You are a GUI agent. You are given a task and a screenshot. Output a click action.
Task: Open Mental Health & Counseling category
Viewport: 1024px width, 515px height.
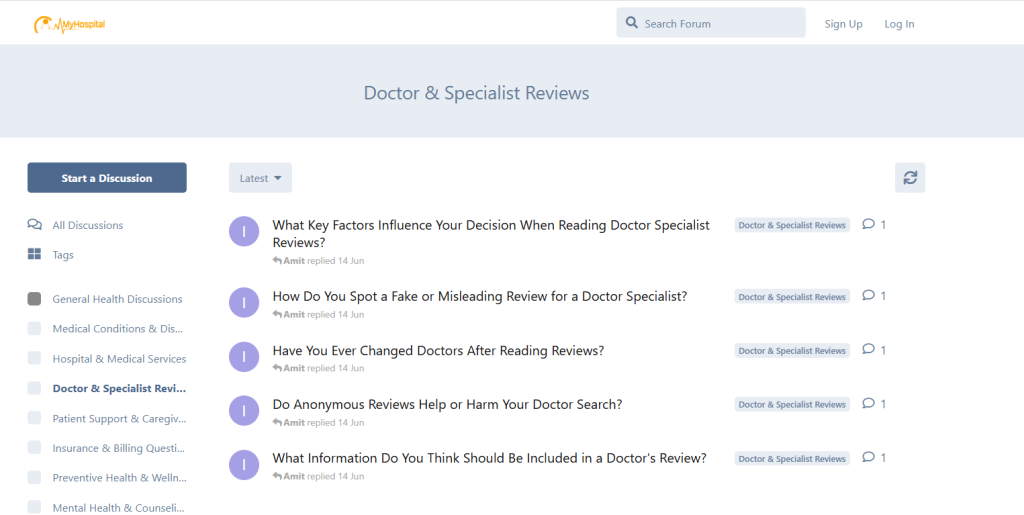[x=118, y=507]
